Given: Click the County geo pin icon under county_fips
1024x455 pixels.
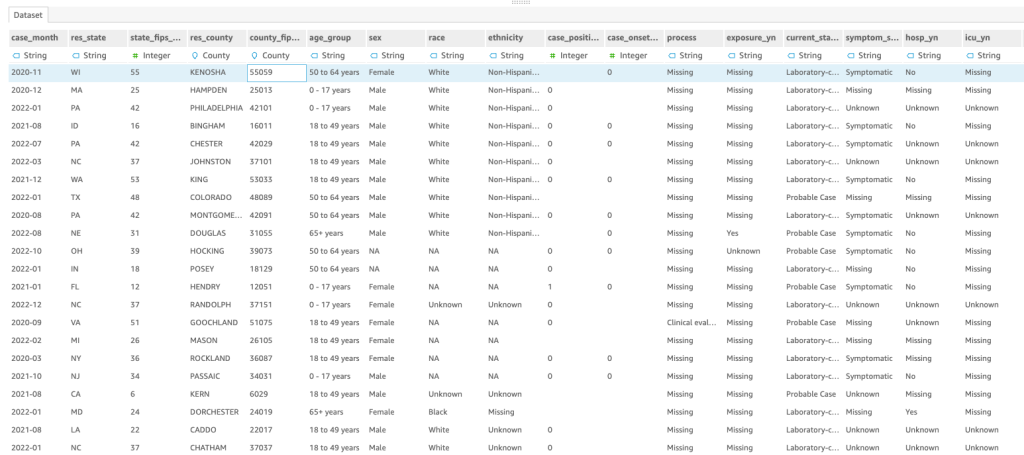Looking at the screenshot, I should (x=254, y=55).
